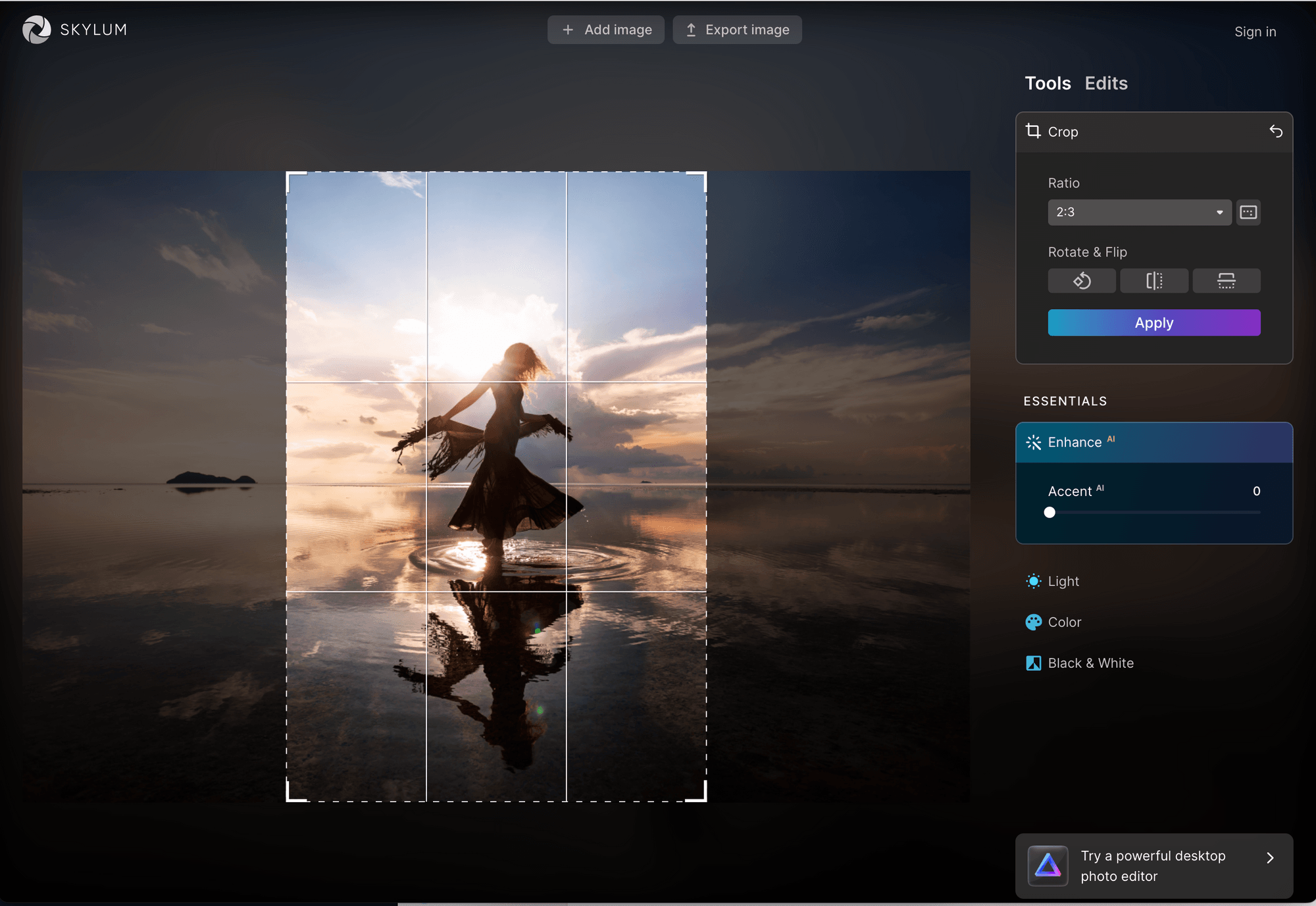
Task: Select the Crop tool icon
Action: (x=1033, y=131)
